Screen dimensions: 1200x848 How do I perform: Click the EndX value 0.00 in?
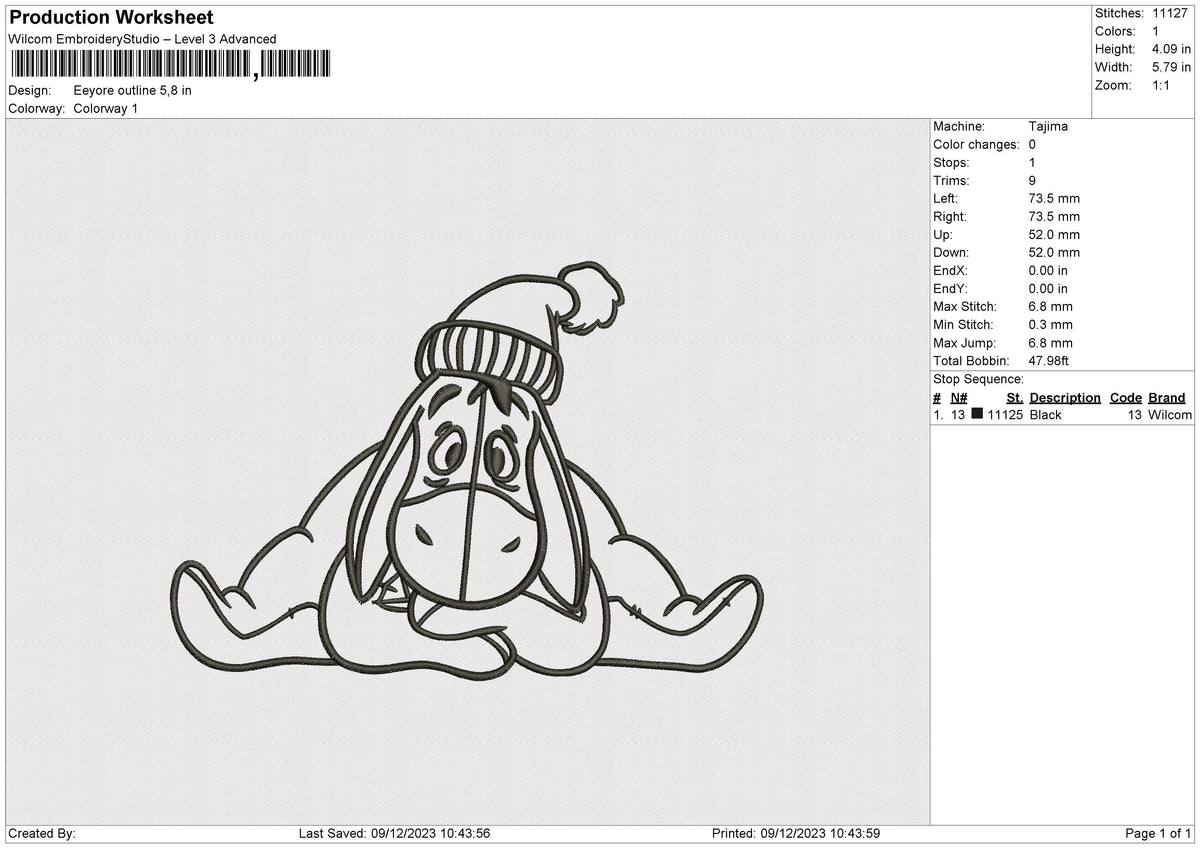1048,270
